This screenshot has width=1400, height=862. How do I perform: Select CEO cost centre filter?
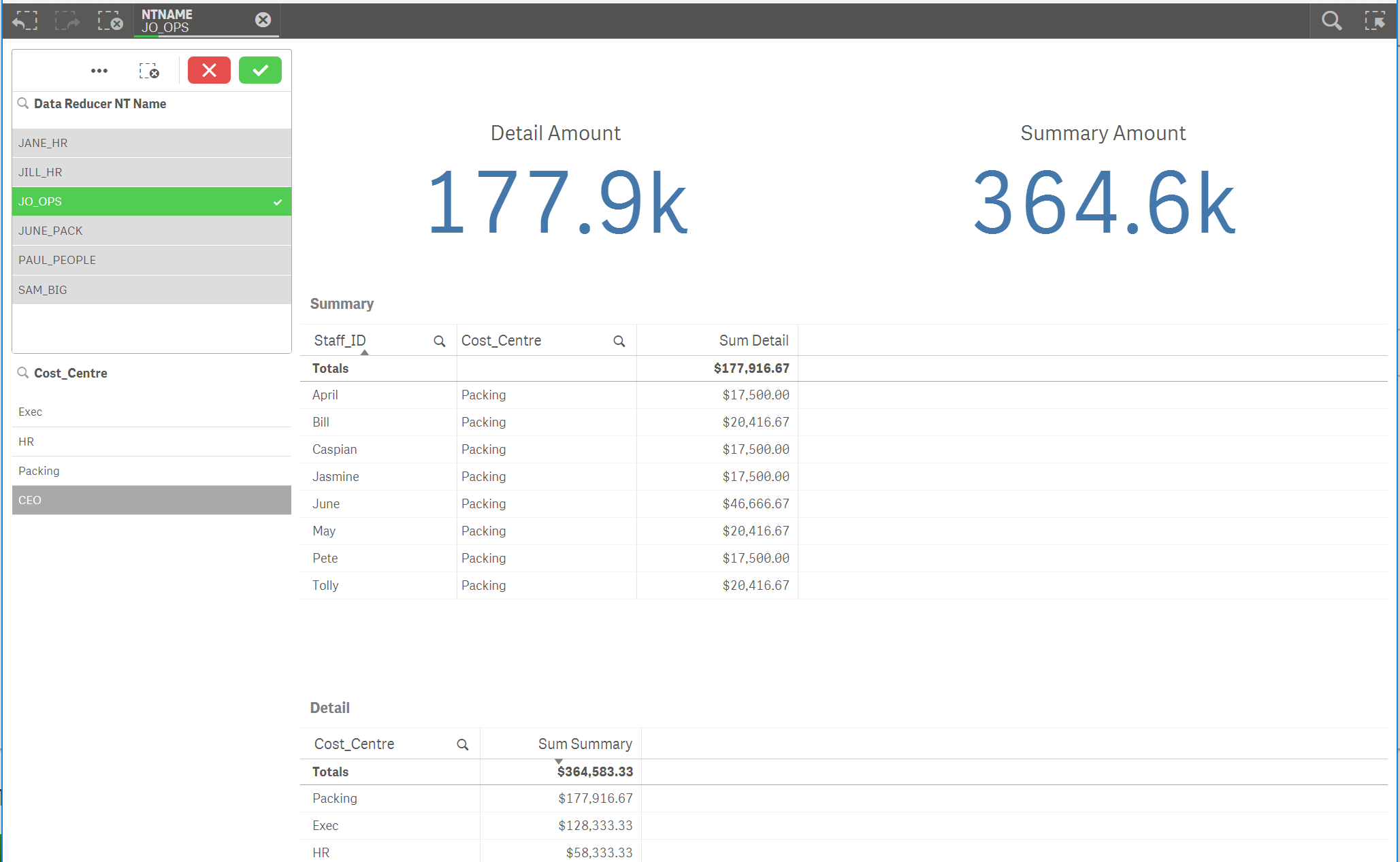click(152, 500)
